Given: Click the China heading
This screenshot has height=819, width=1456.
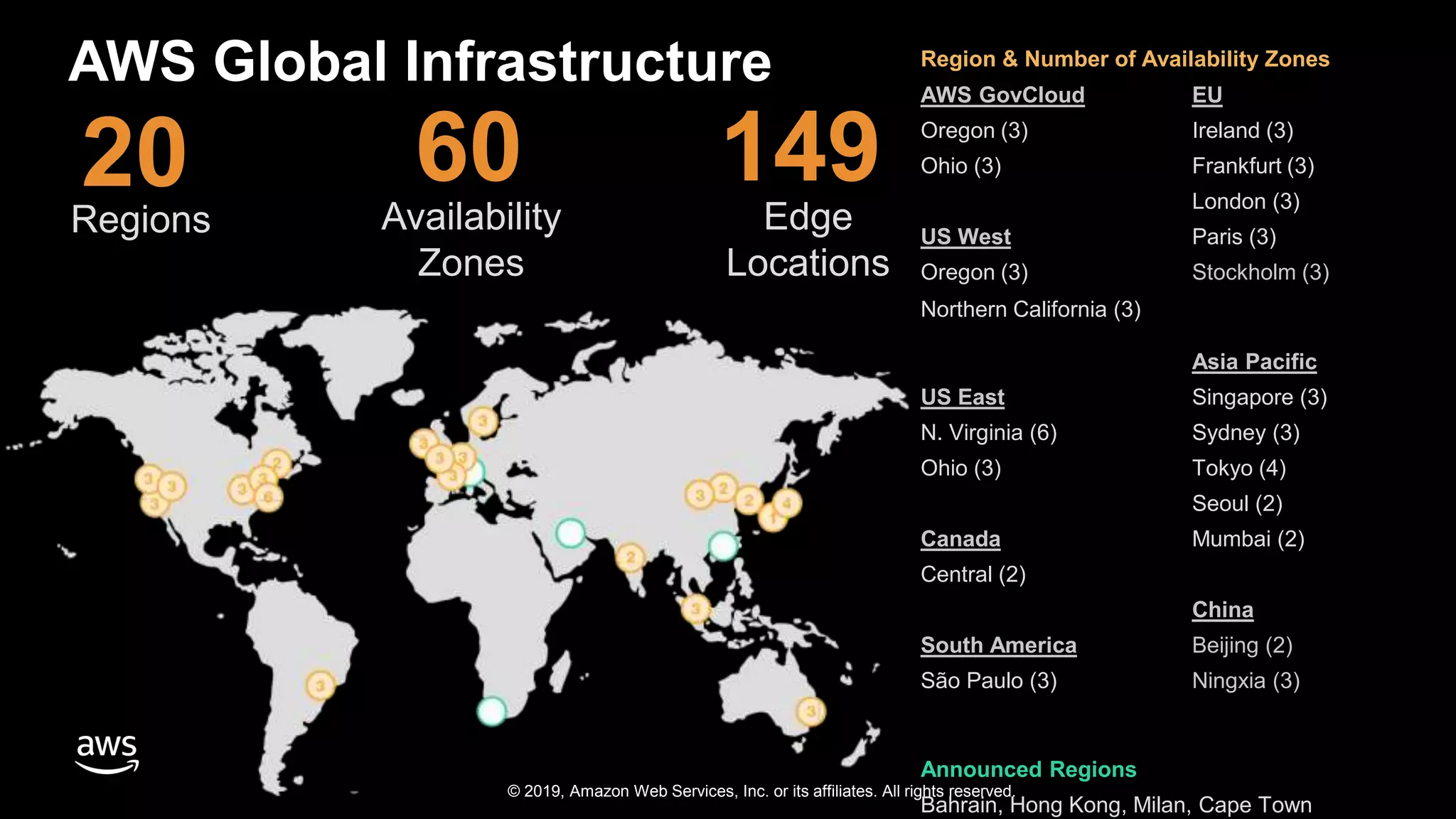Looking at the screenshot, I should click(1222, 610).
